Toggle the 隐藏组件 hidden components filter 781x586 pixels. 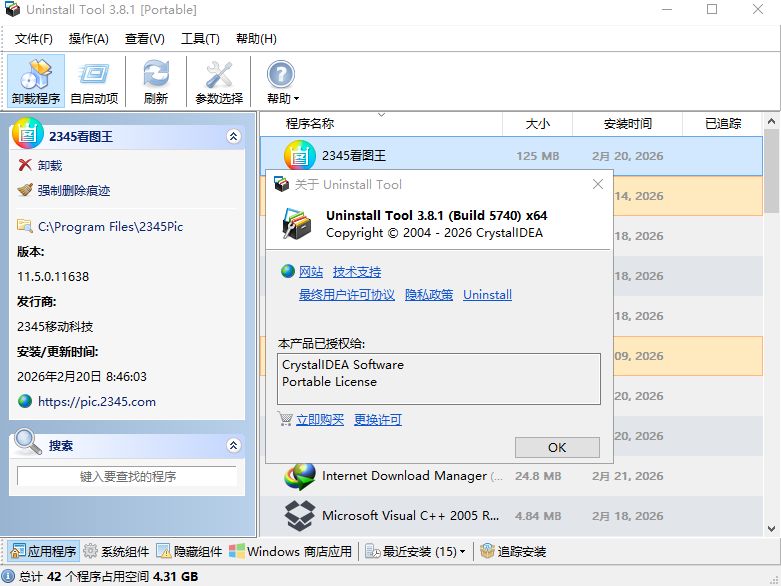coord(189,551)
